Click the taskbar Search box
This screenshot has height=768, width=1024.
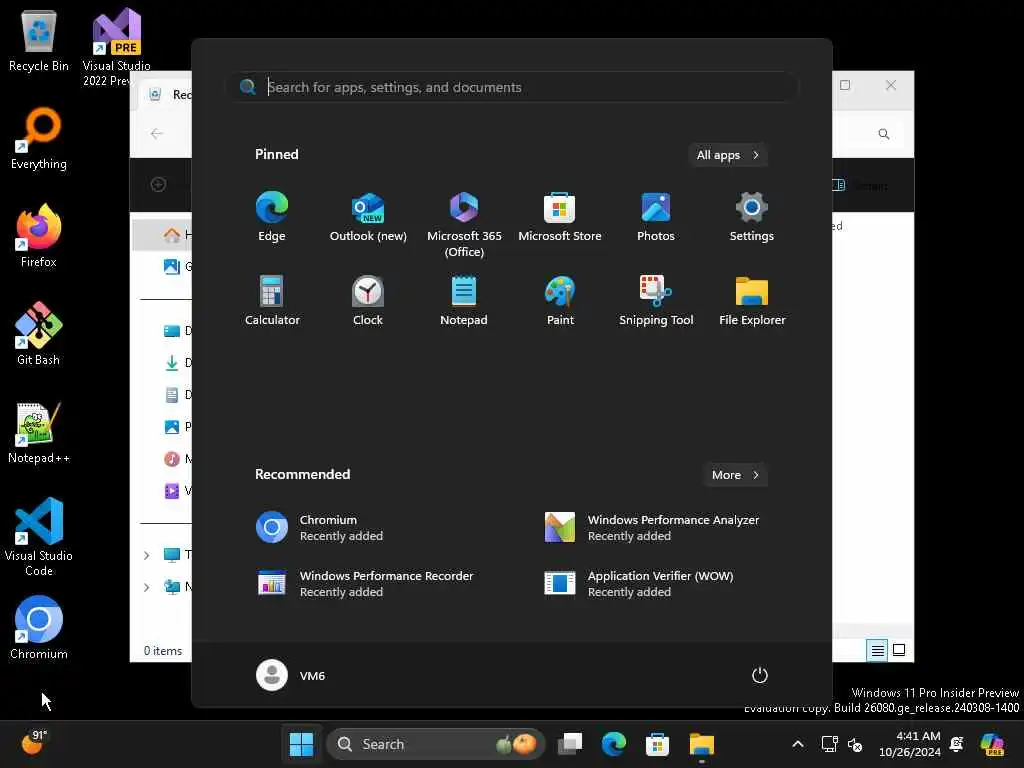[x=436, y=744]
